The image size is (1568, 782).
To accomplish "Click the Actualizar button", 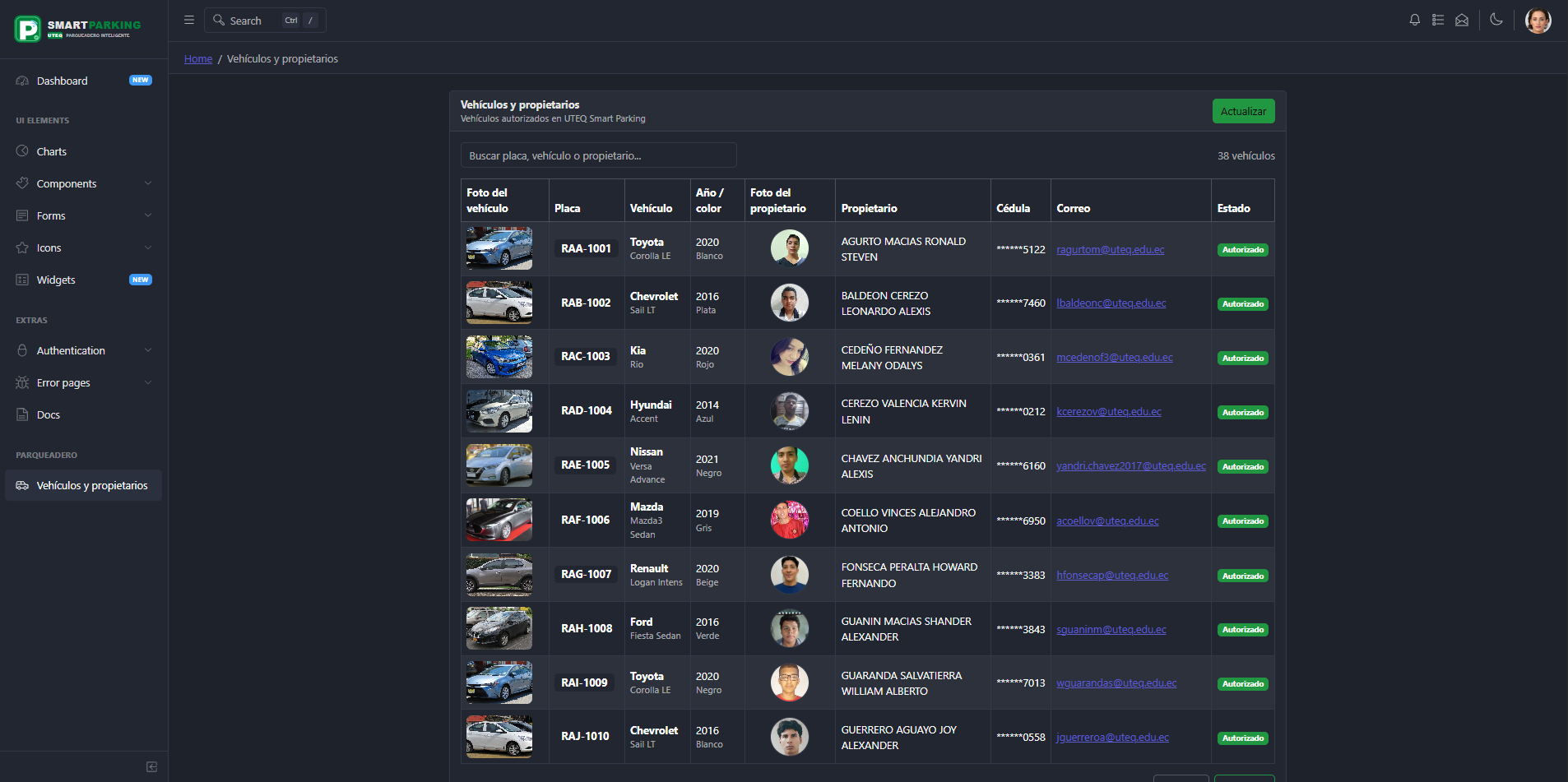I will 1243,111.
